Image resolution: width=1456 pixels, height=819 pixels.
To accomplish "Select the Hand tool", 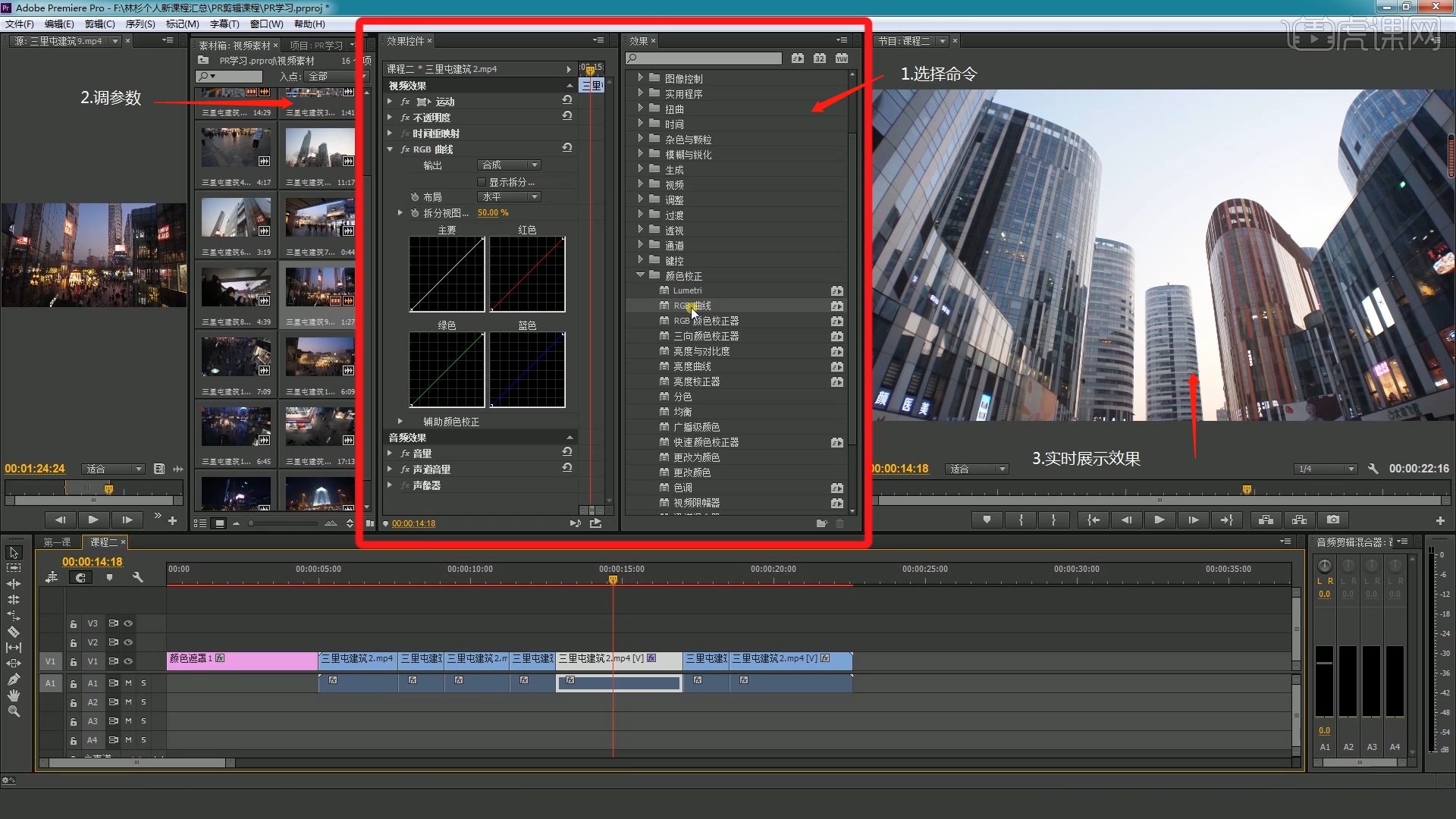I will coord(14,695).
